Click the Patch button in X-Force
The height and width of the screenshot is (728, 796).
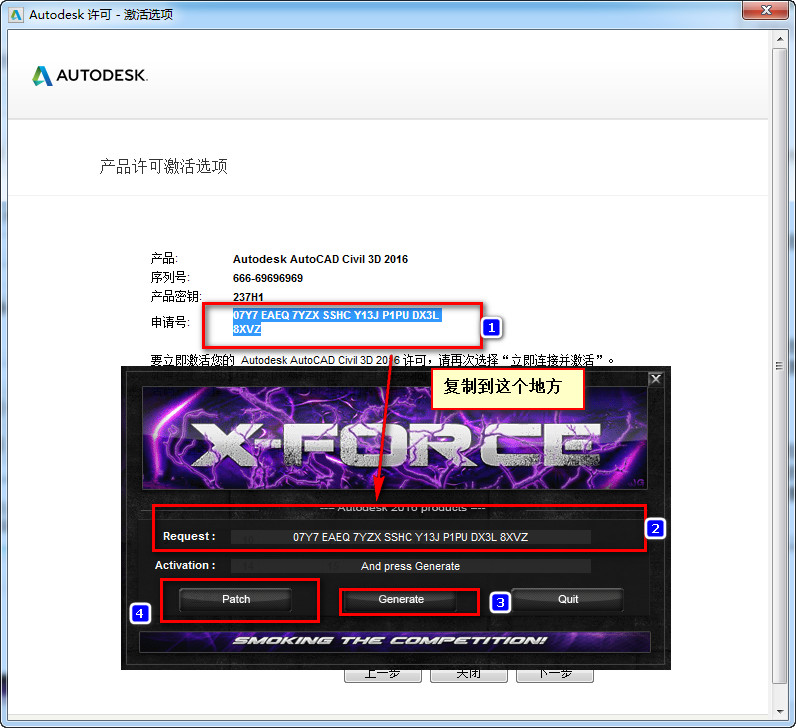(236, 599)
